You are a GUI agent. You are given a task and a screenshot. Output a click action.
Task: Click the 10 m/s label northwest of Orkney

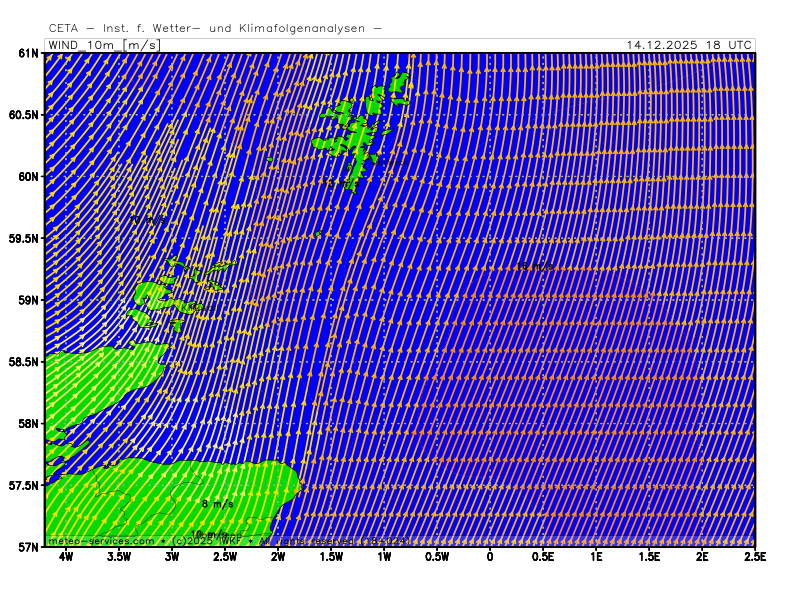[x=148, y=218]
